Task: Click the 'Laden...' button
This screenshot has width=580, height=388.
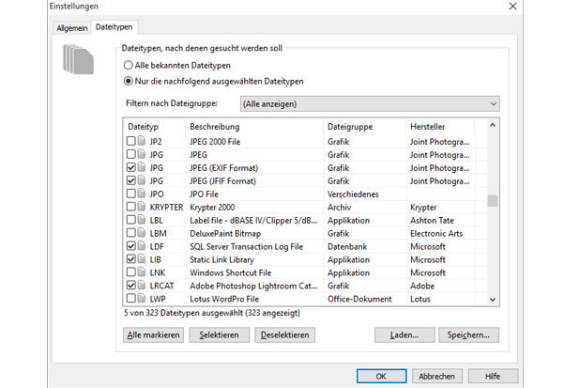Action: pyautogui.click(x=404, y=335)
